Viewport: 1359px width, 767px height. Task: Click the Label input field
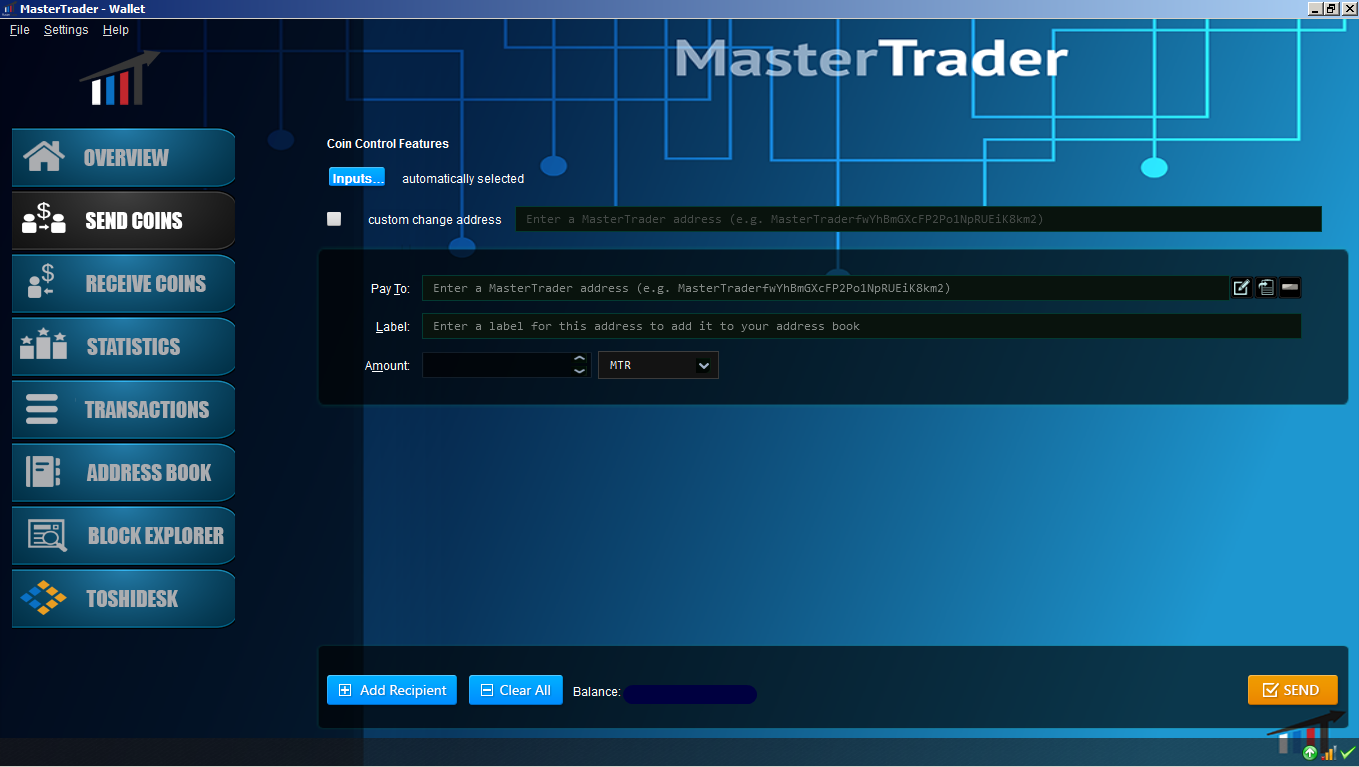(861, 326)
